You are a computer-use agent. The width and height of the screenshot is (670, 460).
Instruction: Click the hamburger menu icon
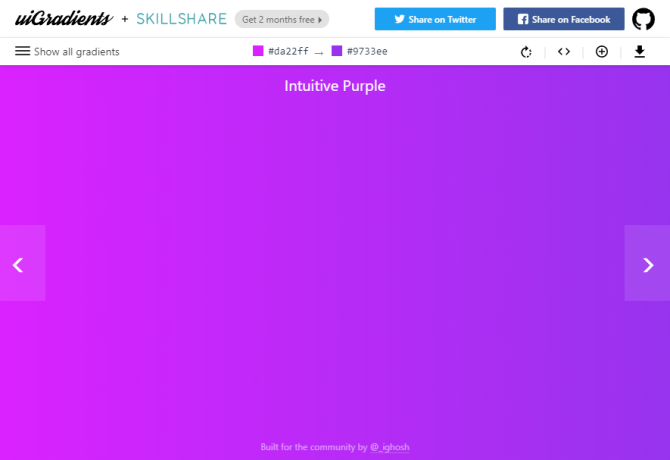click(x=23, y=51)
